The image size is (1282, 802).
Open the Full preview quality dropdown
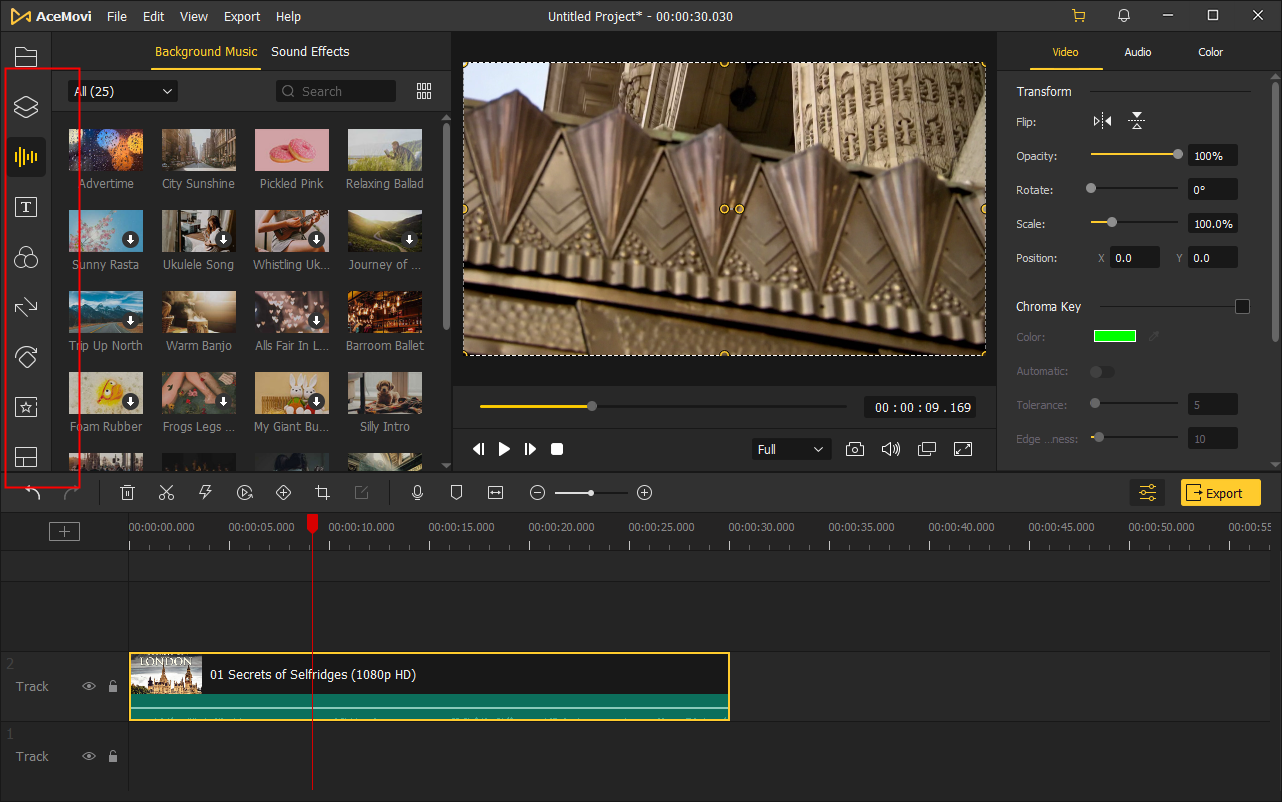tap(791, 449)
